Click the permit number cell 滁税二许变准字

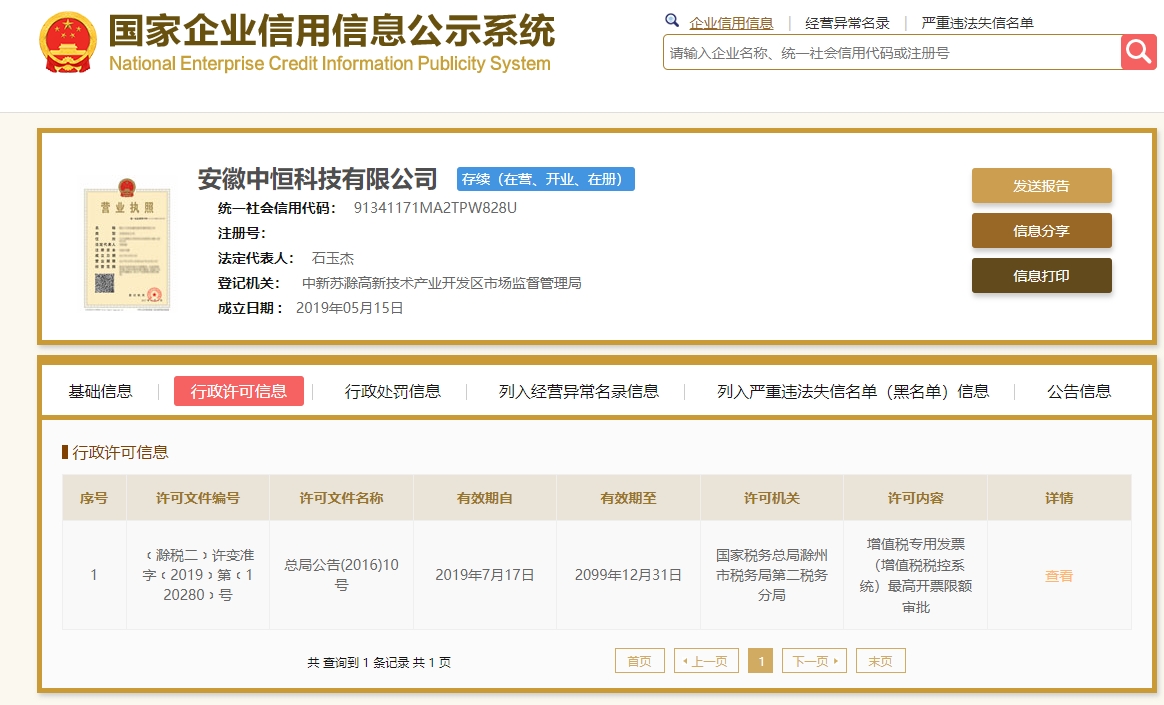coord(198,575)
